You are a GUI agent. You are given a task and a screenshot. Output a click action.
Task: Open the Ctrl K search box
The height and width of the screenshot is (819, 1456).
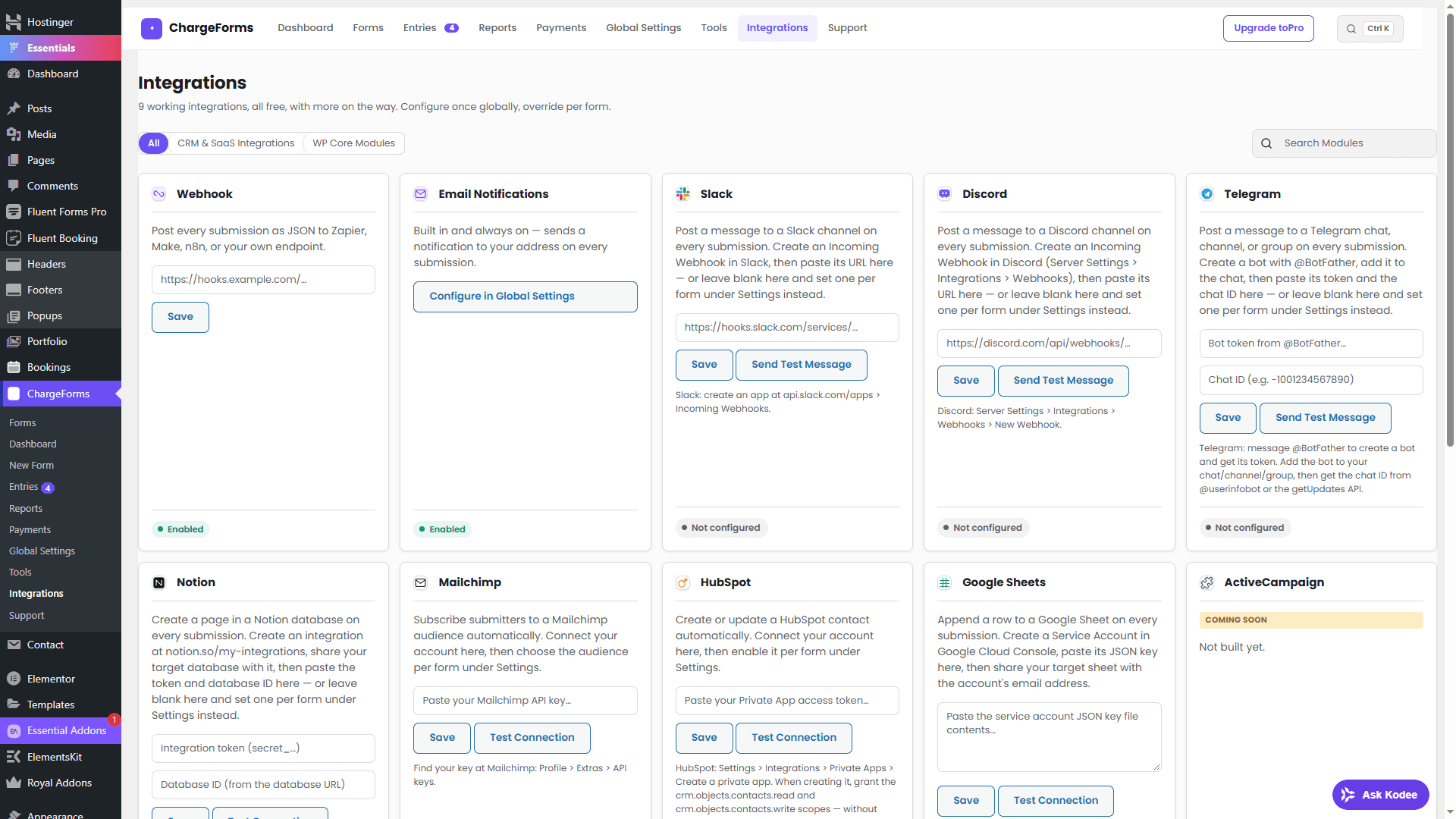[x=1370, y=29]
